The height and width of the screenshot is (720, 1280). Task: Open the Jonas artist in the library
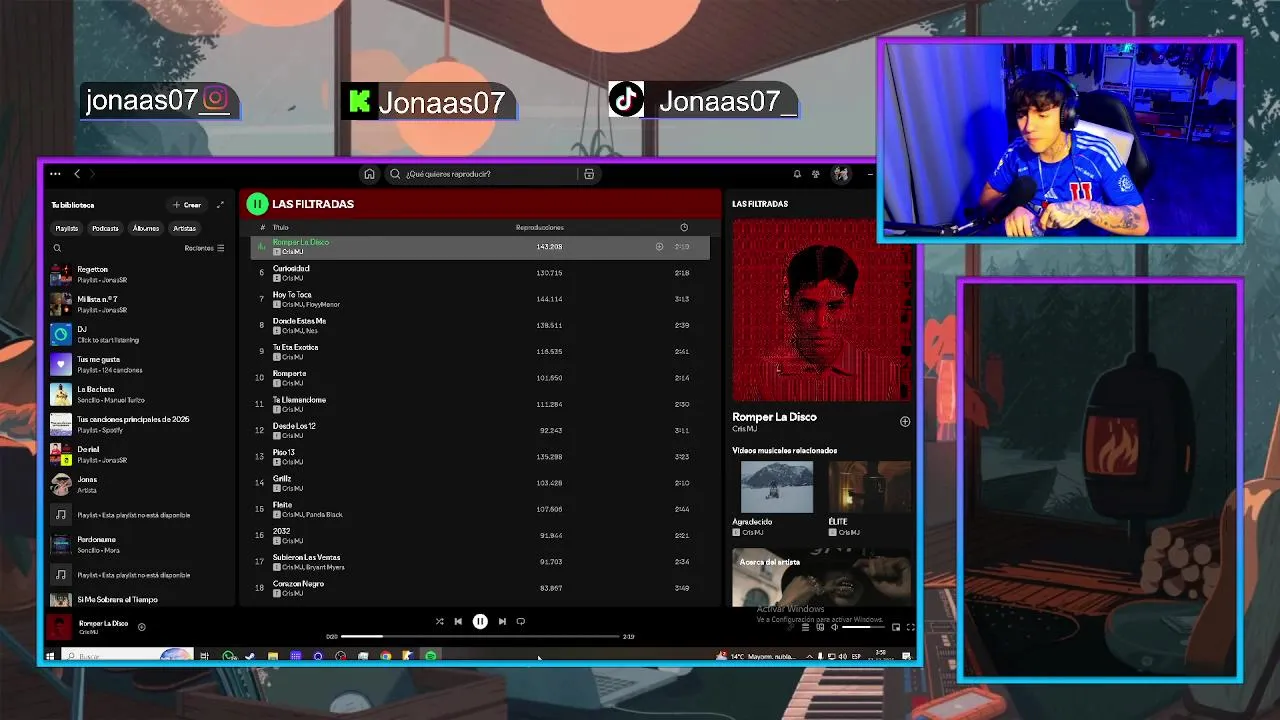point(140,484)
